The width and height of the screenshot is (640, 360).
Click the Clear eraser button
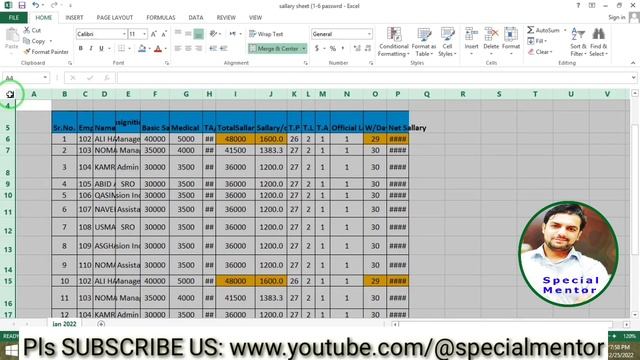click(540, 52)
